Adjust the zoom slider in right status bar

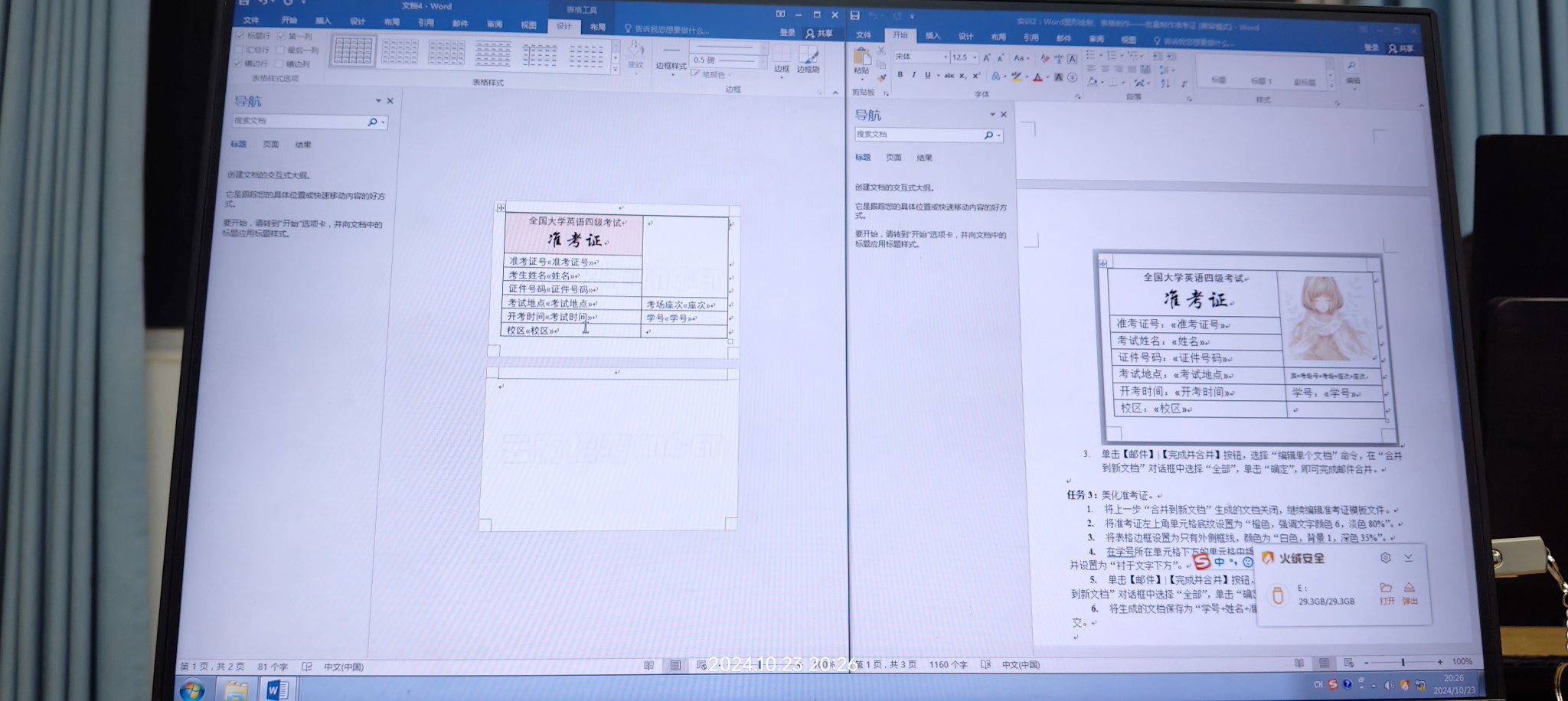[x=1403, y=662]
